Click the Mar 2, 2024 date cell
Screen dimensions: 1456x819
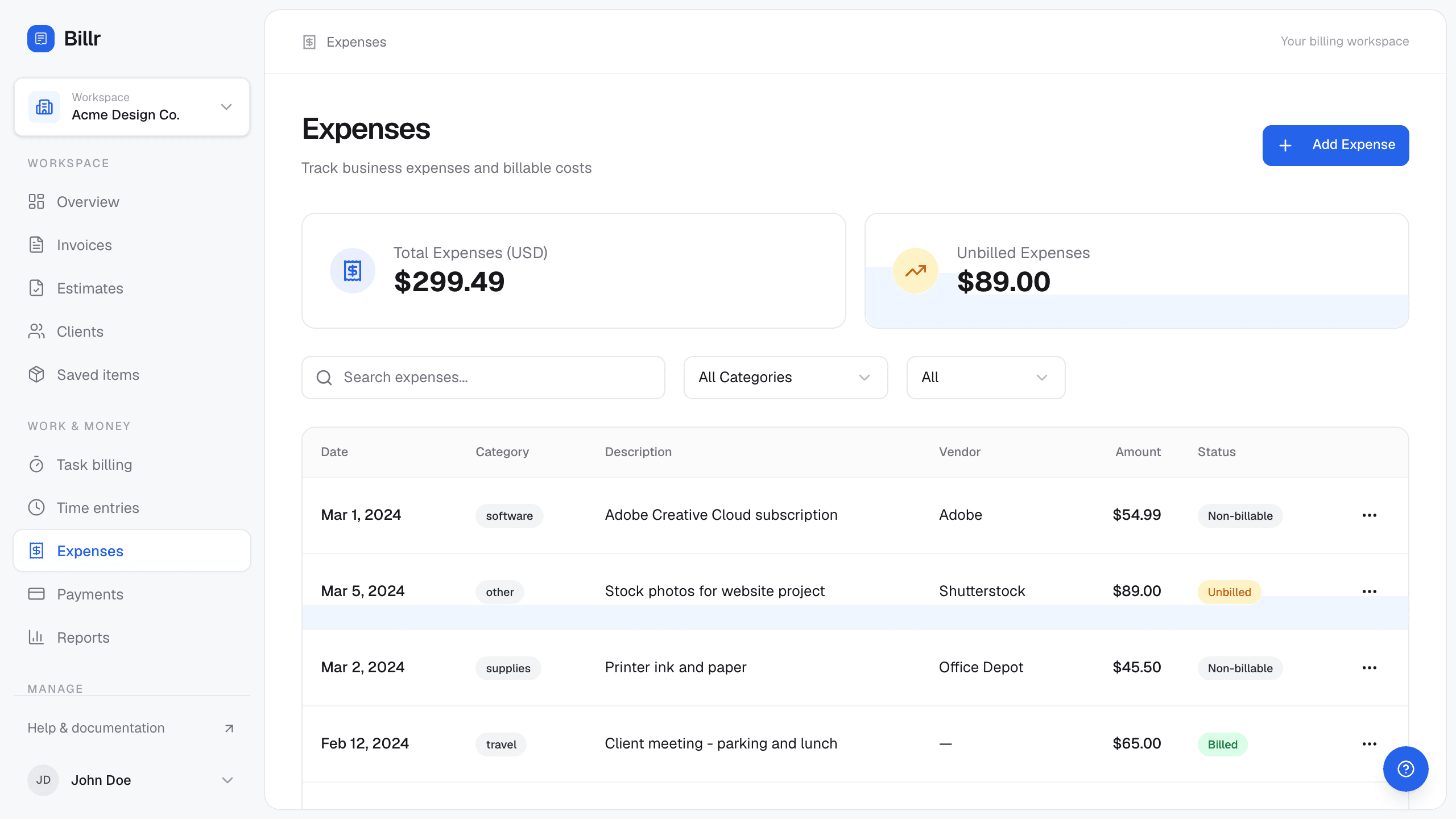[x=362, y=667]
